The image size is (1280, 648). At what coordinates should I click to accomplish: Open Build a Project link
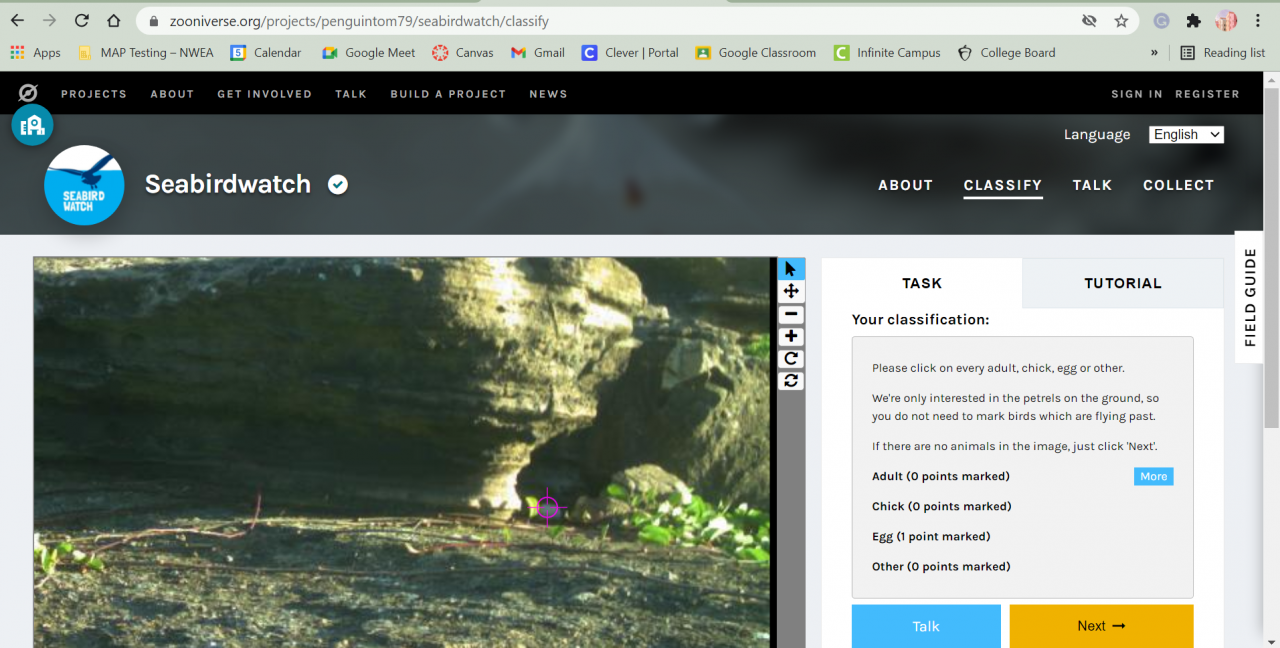coord(448,94)
